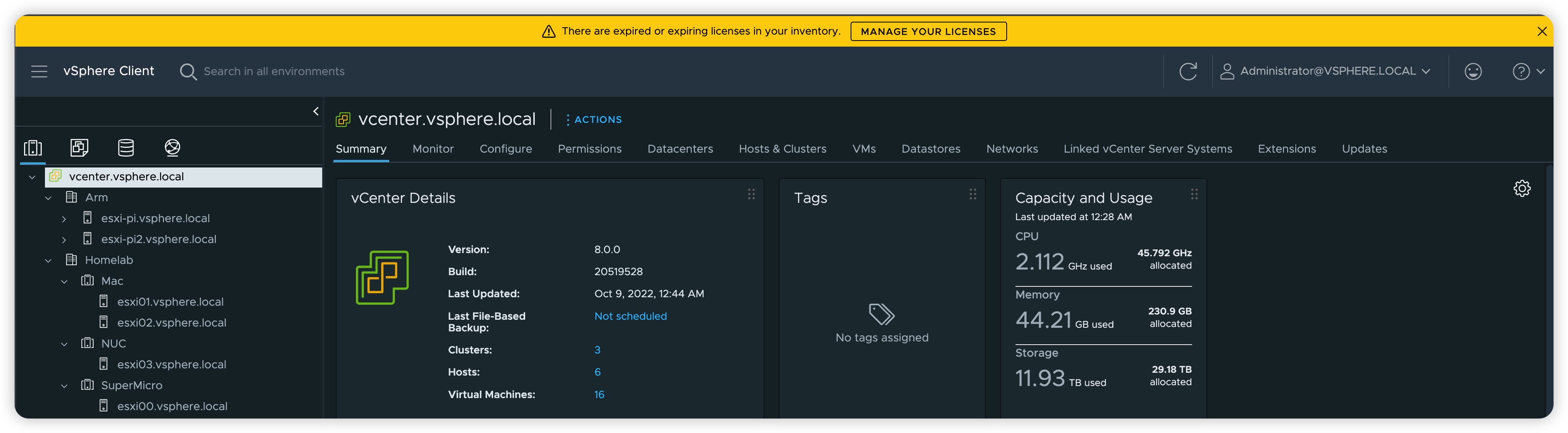Viewport: 1568px width, 433px height.
Task: Switch to the Permissions tab
Action: [589, 149]
